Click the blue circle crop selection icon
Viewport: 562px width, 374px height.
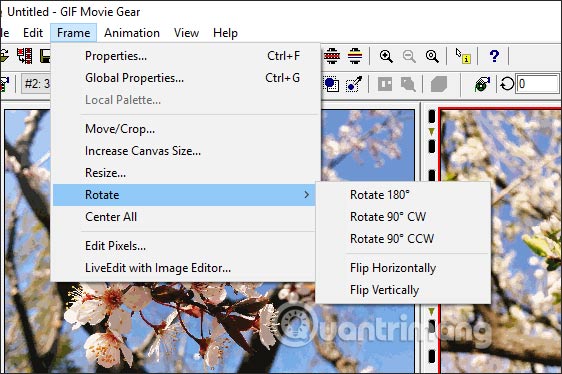tap(332, 84)
